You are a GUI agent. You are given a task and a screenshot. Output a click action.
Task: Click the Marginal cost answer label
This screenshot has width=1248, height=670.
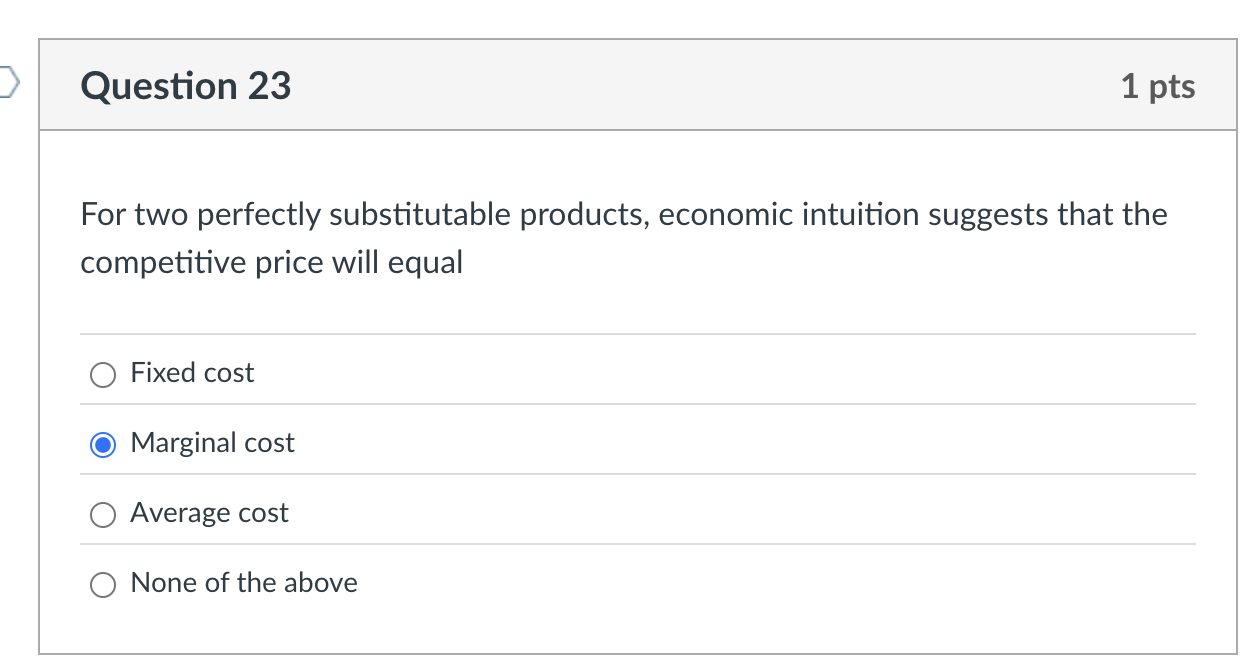(x=212, y=442)
